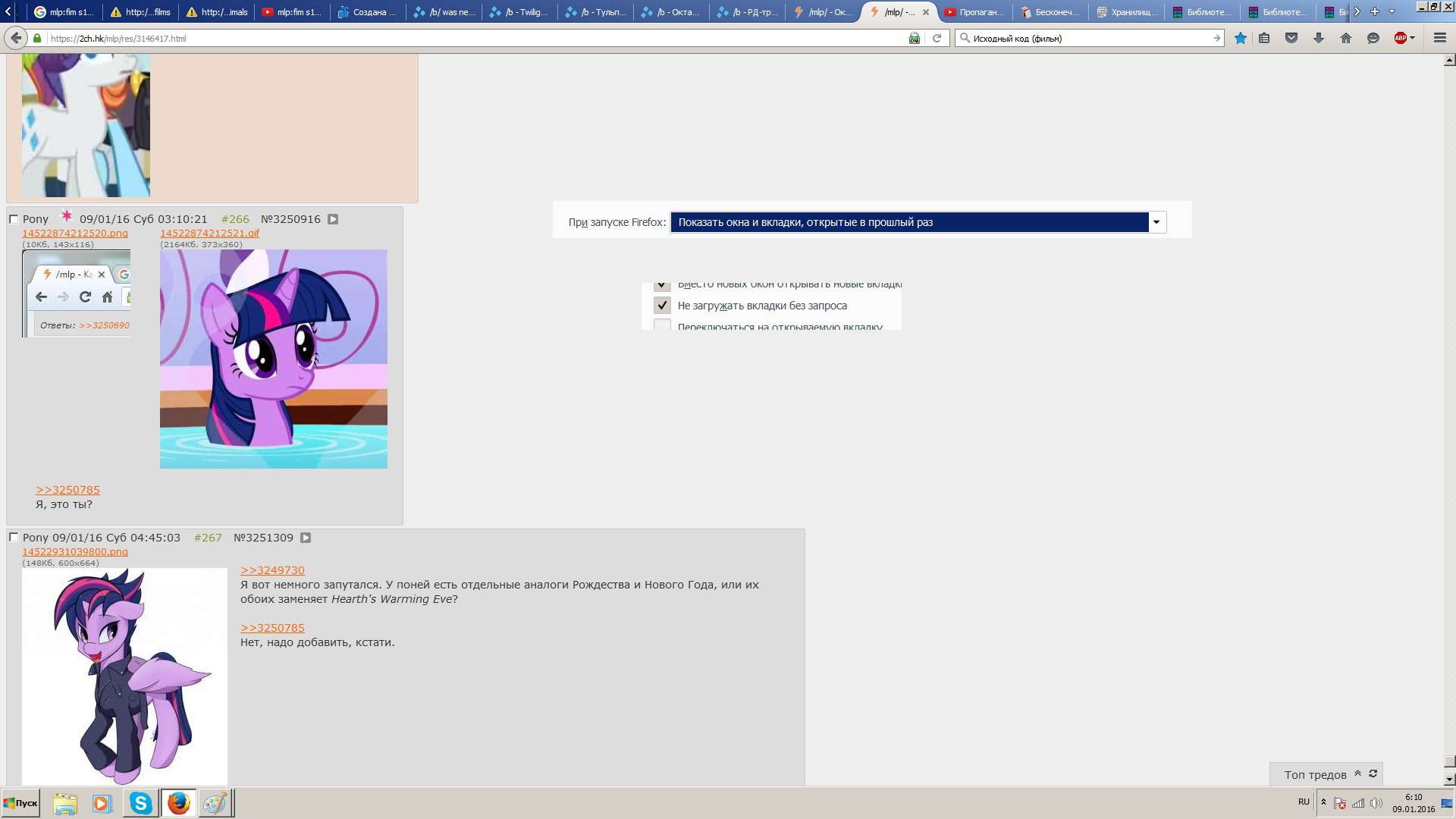Switch to the 'Создана' tab

(x=367, y=12)
